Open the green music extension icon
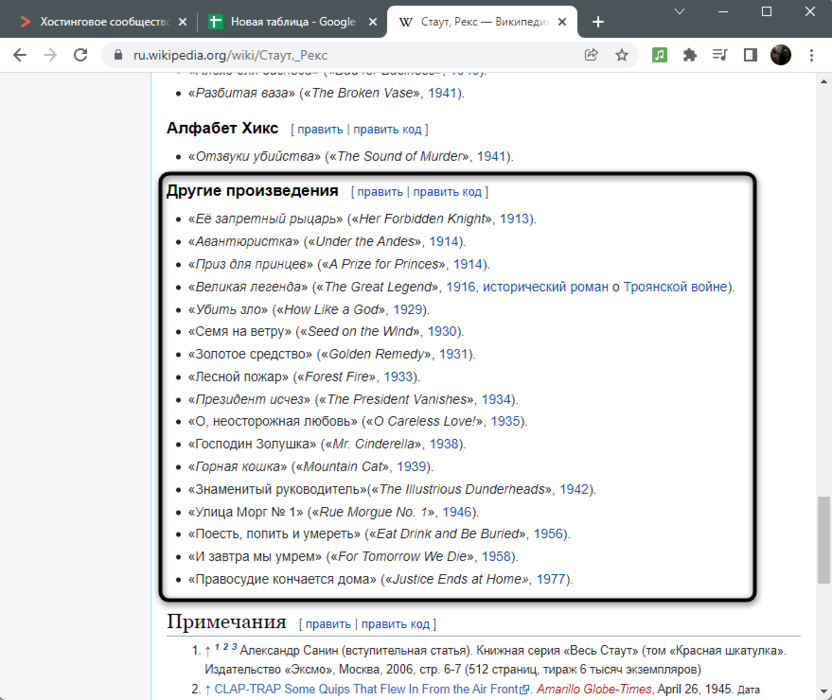 (659, 56)
